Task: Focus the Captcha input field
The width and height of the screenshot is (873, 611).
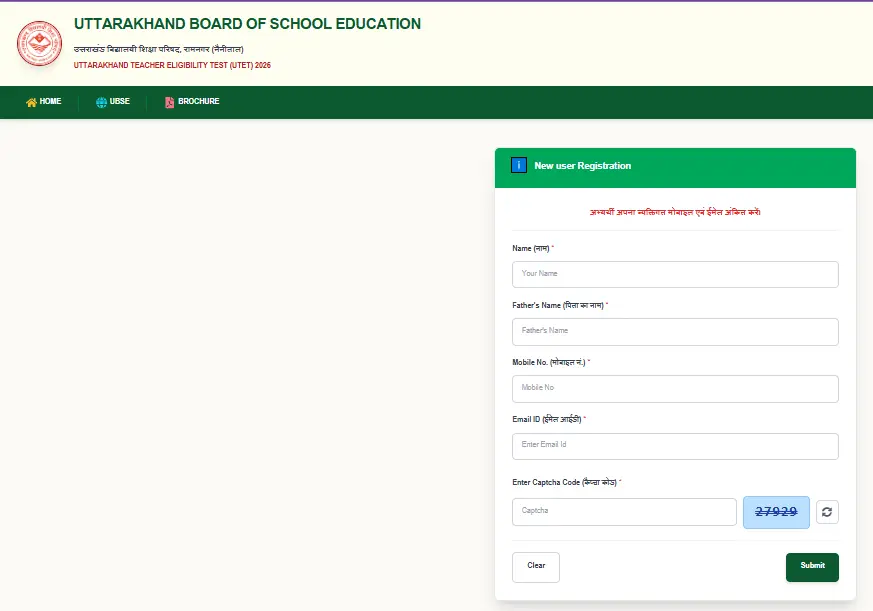Action: point(624,512)
